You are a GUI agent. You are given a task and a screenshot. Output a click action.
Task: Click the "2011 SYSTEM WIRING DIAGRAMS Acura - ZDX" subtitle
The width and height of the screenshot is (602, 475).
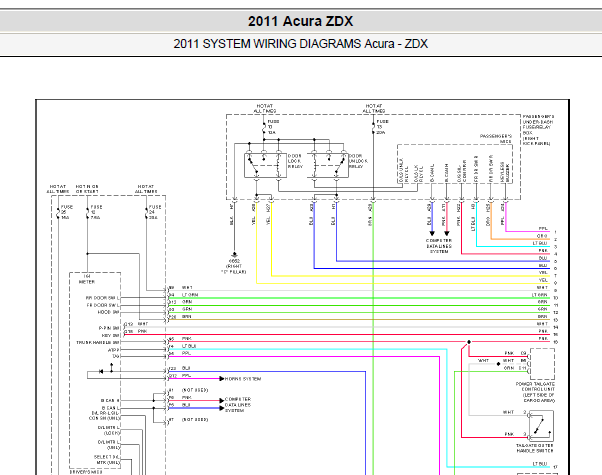click(x=300, y=44)
